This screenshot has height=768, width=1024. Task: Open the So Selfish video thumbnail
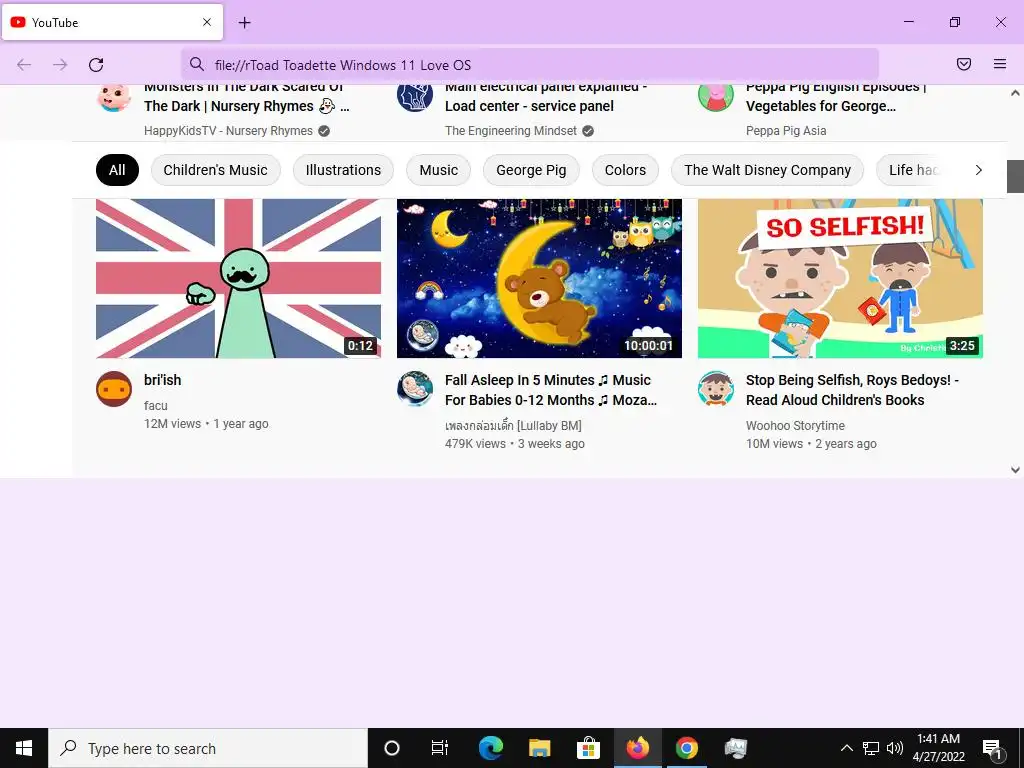[840, 278]
